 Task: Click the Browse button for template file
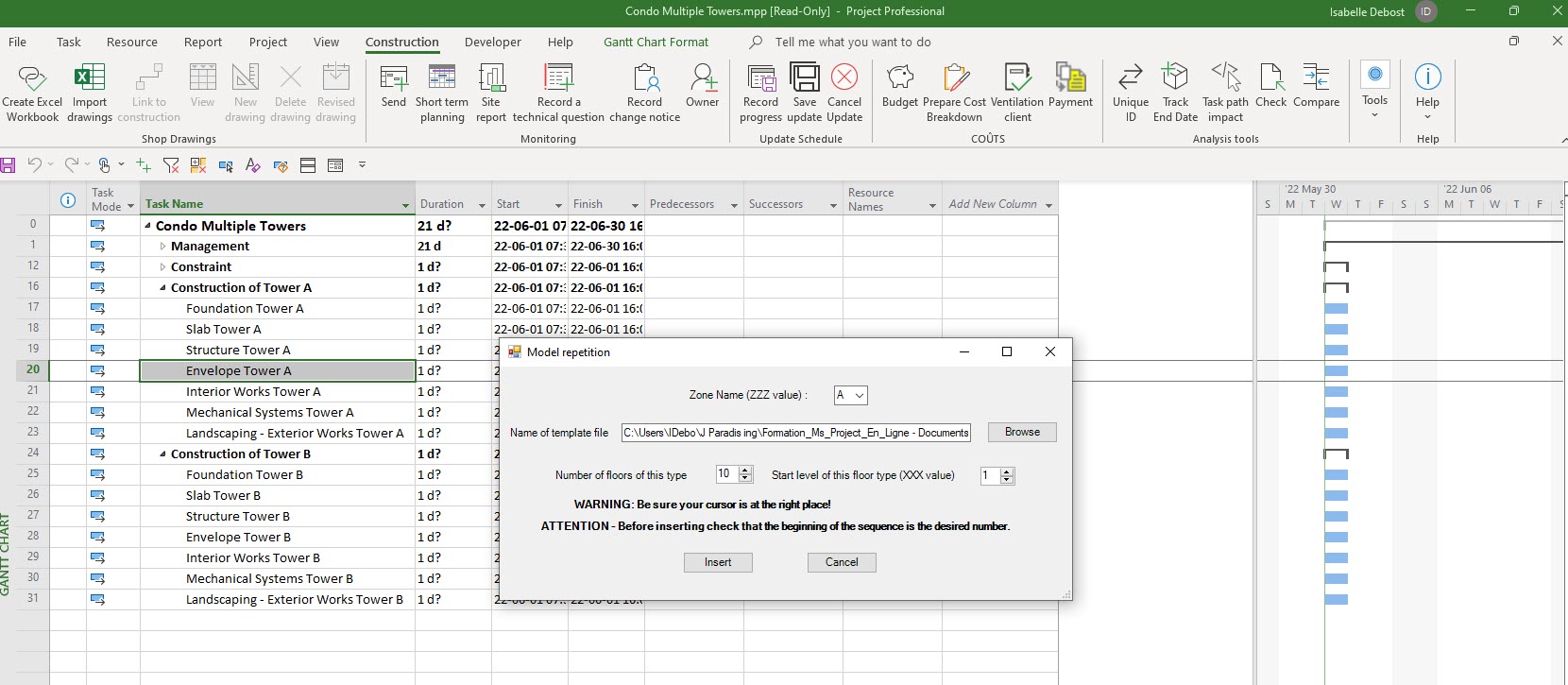pyautogui.click(x=1022, y=432)
